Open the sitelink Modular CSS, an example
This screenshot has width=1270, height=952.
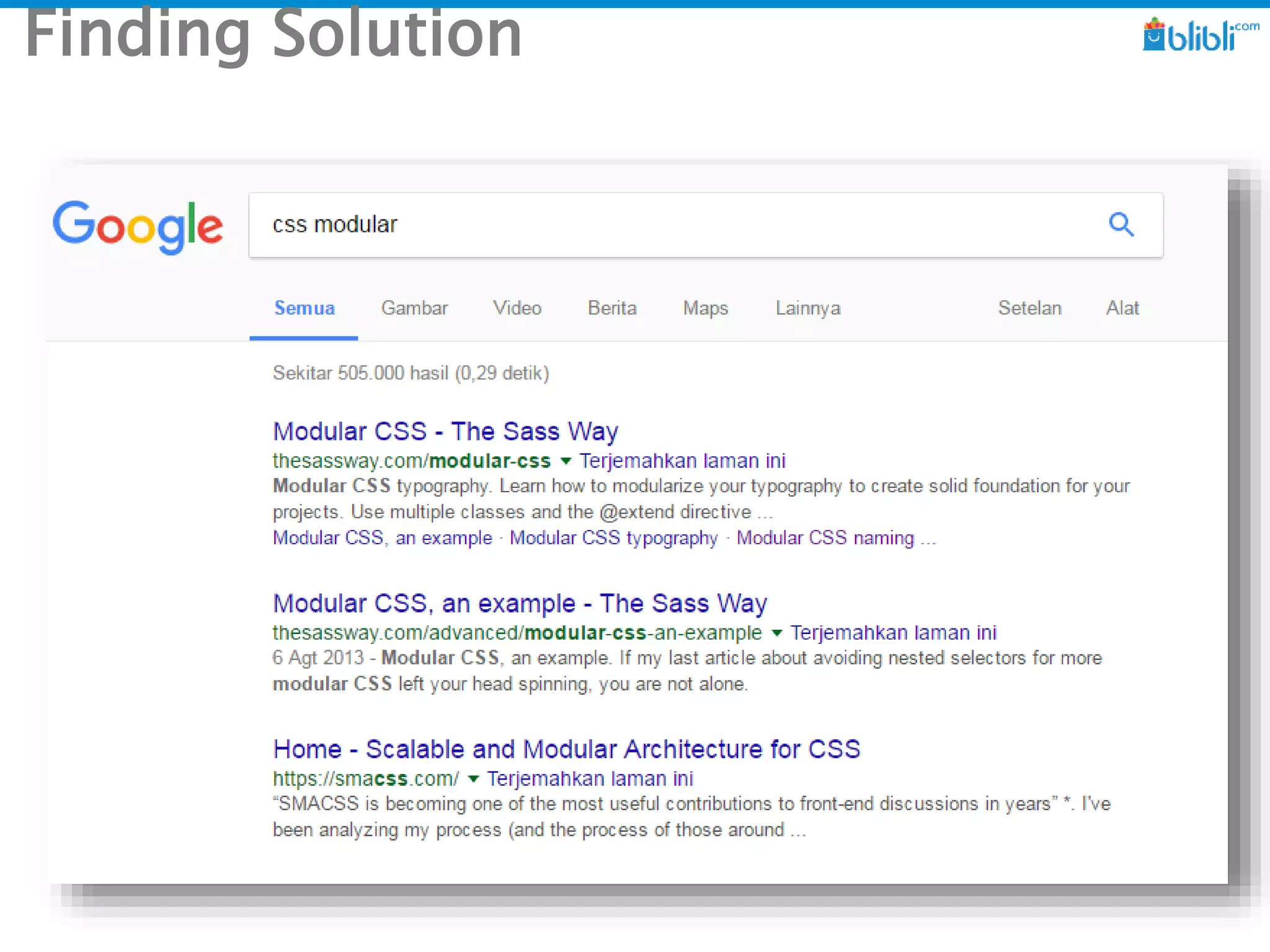tap(383, 537)
